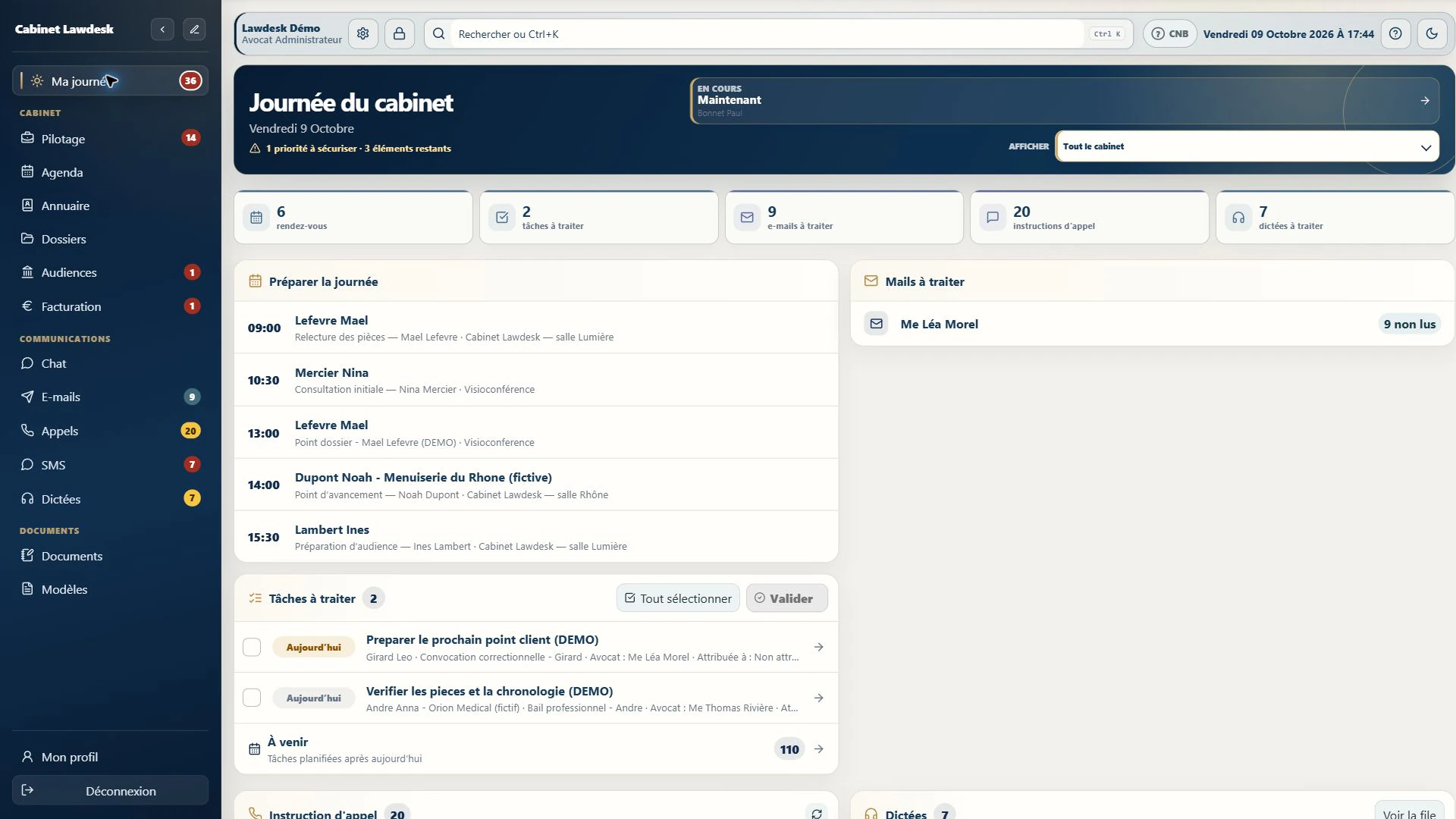Open SMS in sidebar
This screenshot has width=1456, height=819.
(110, 465)
